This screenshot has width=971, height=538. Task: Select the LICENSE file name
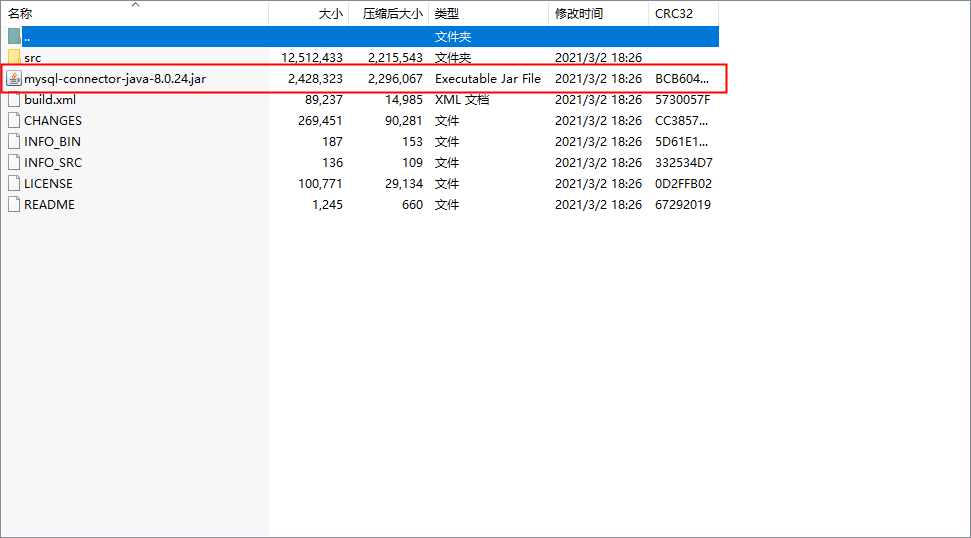click(x=48, y=184)
